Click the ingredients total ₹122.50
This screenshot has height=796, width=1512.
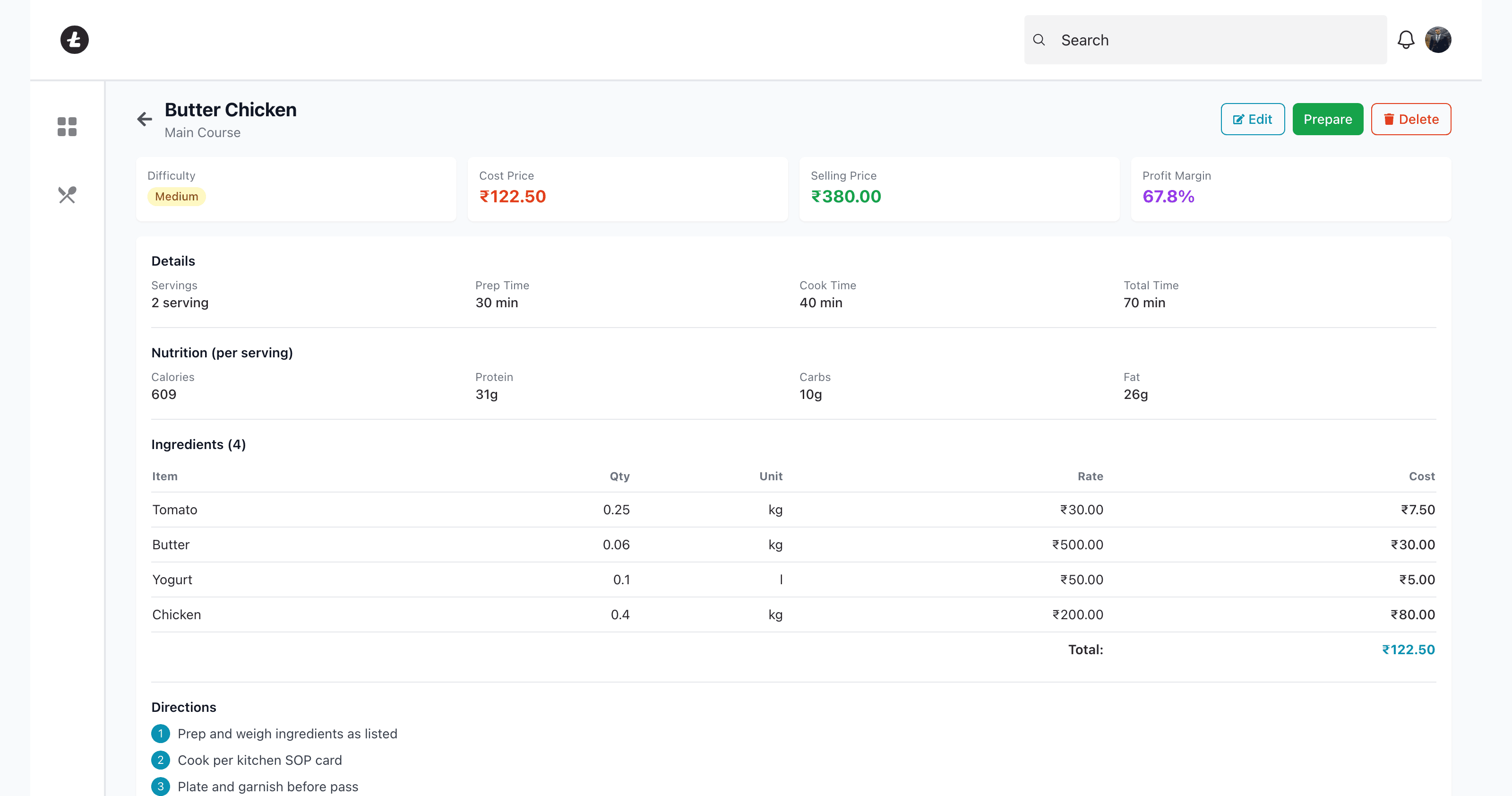coord(1408,650)
